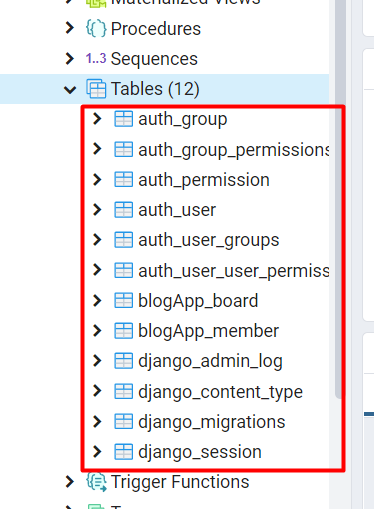Select the django_migrations table name
This screenshot has width=374, height=509.
point(212,422)
